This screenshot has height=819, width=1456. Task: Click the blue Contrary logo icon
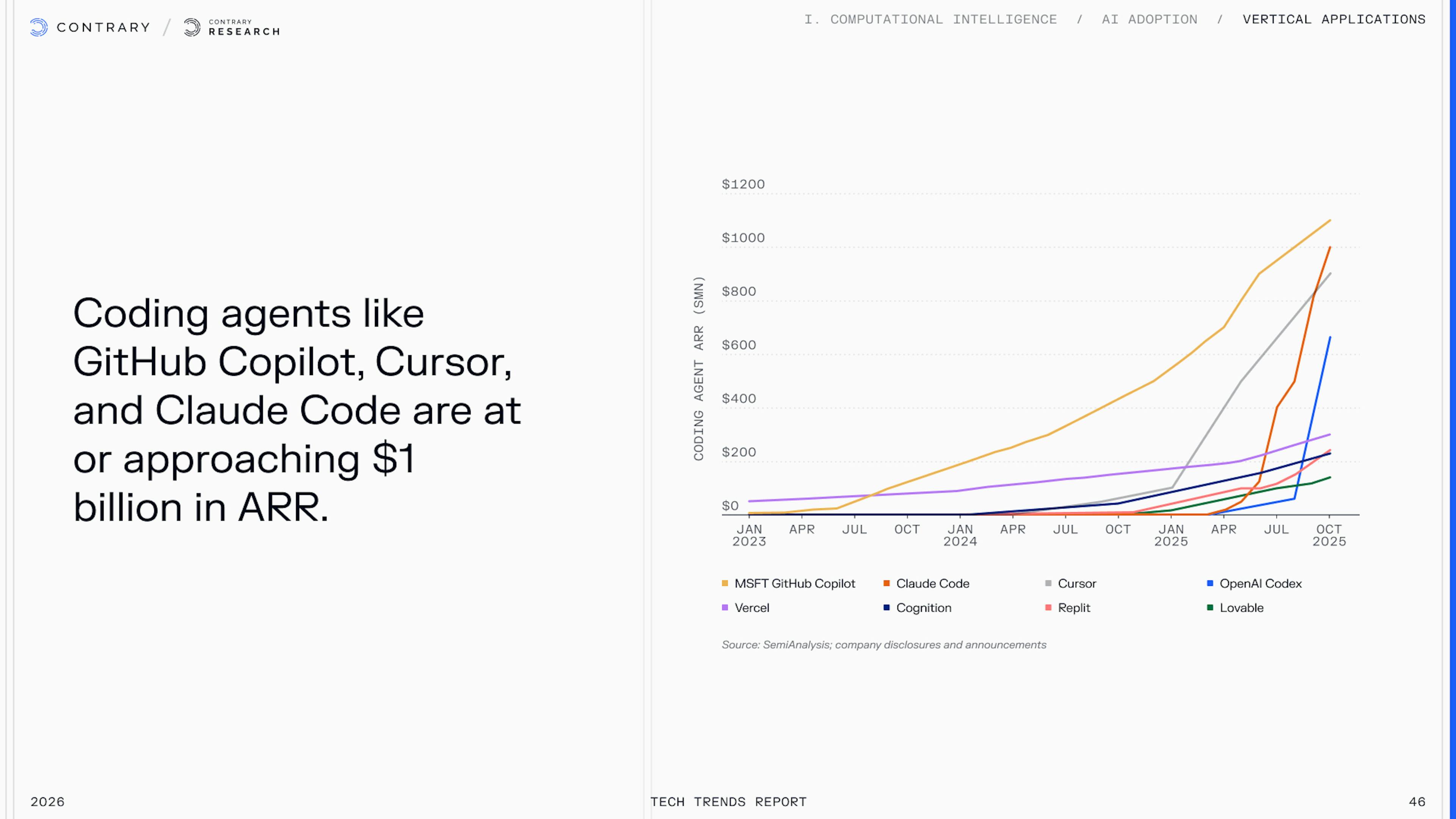point(38,27)
